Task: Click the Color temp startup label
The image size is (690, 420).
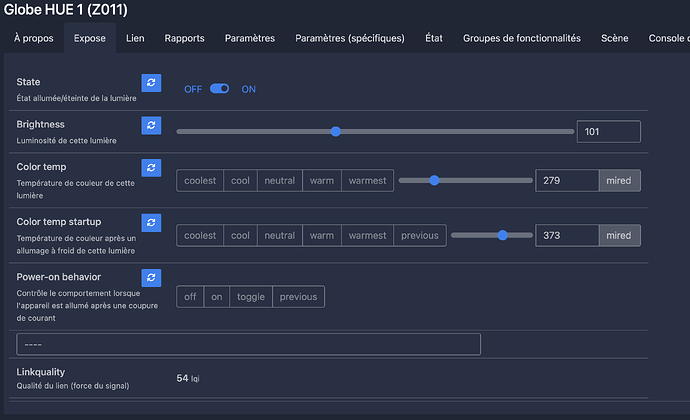Action: 59,222
